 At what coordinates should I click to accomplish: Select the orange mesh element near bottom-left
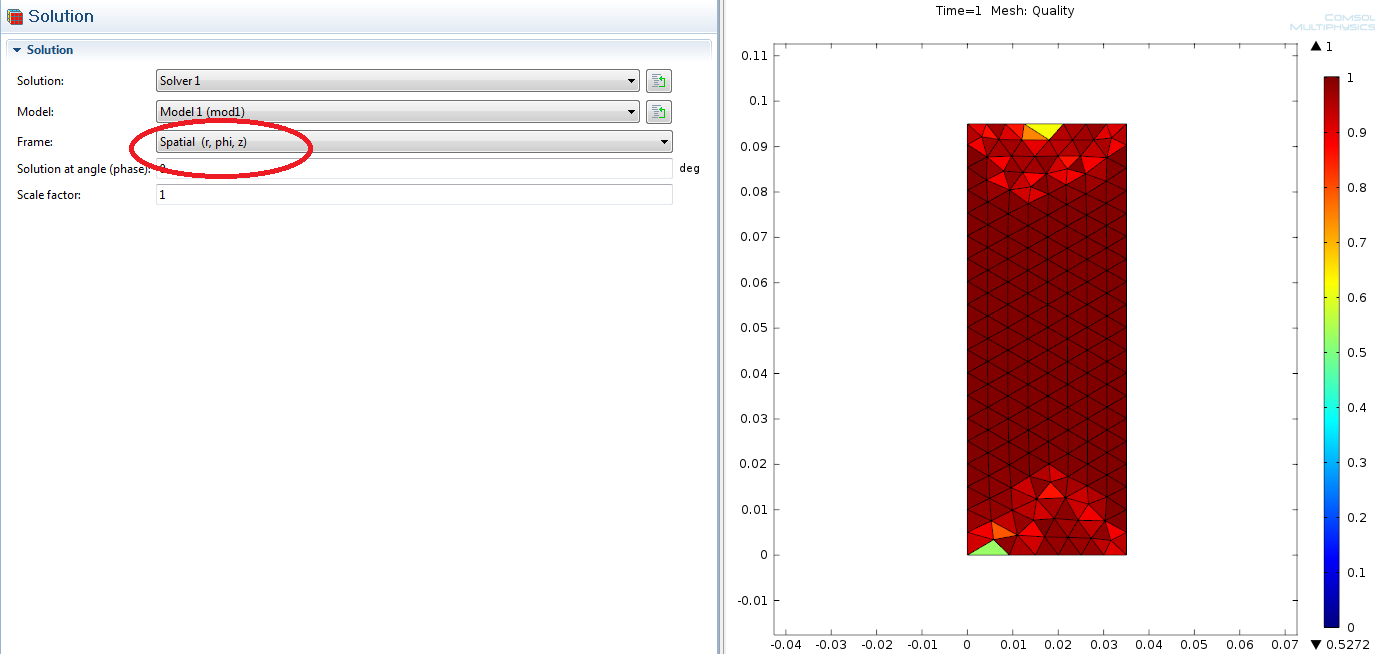point(1002,530)
